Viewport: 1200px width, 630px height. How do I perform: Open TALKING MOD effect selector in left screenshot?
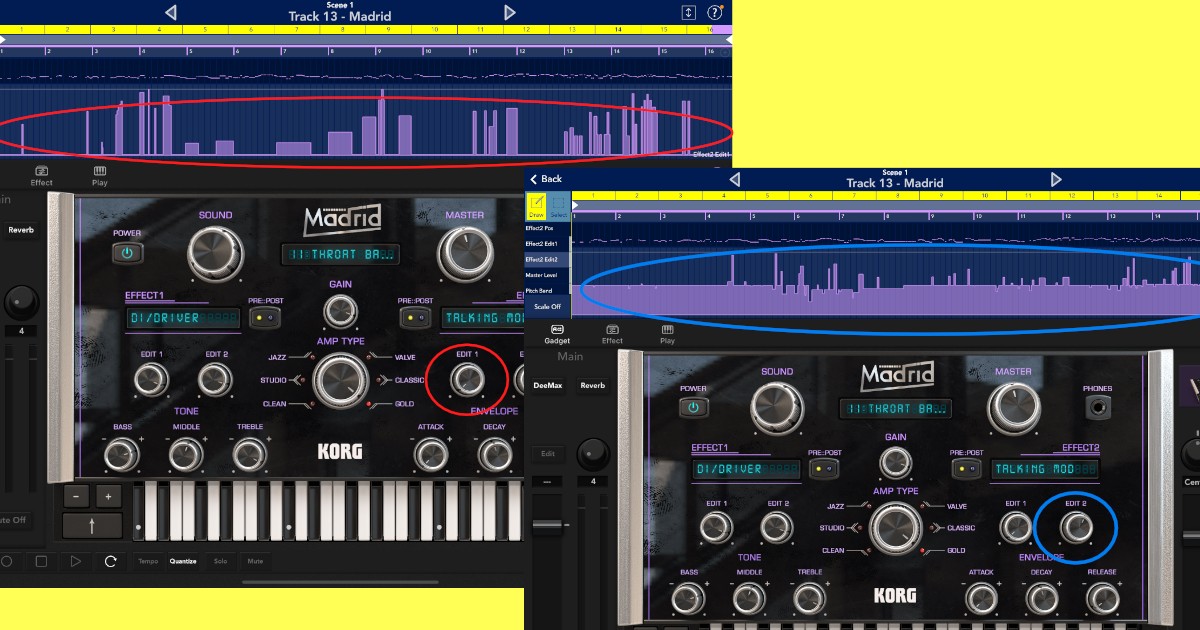click(x=484, y=318)
